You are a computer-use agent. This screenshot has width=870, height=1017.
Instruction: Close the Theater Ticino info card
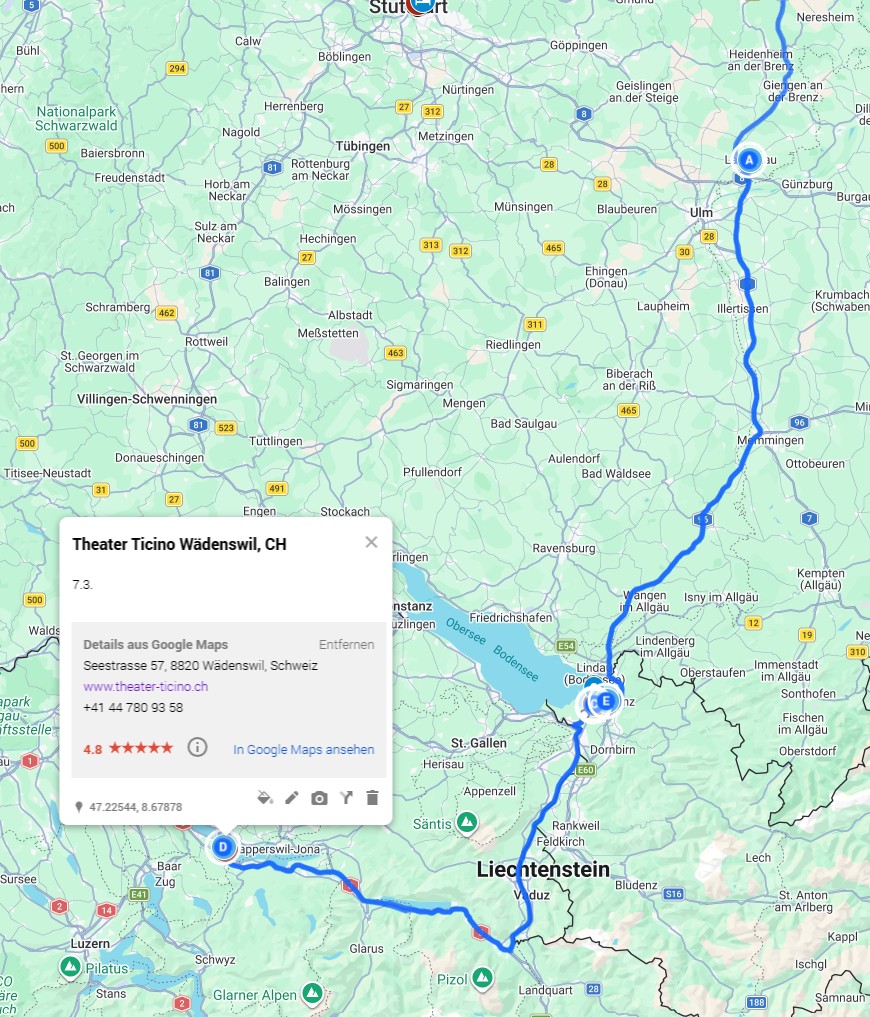(371, 542)
